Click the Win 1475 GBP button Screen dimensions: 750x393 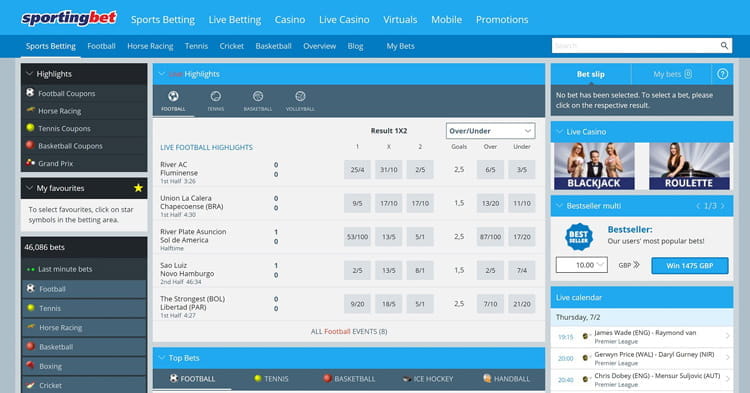coord(690,265)
